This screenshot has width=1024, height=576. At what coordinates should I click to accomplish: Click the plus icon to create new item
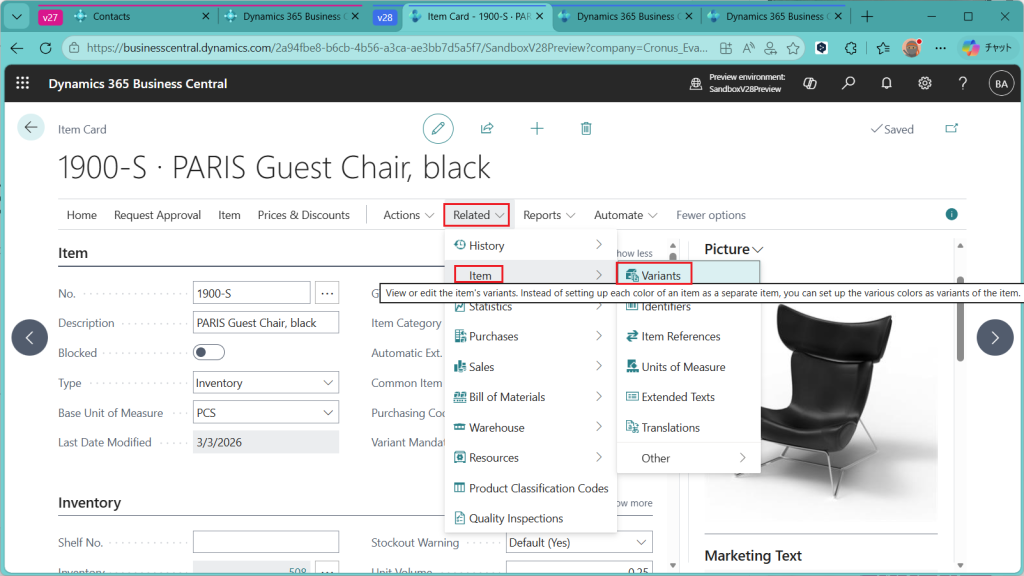coord(537,128)
